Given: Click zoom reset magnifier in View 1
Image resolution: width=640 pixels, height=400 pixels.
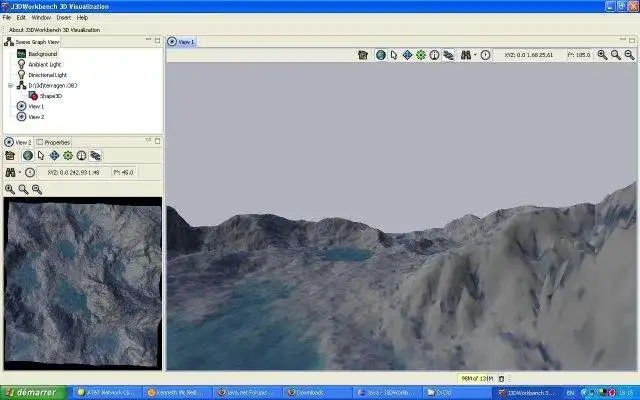Looking at the screenshot, I should point(616,55).
